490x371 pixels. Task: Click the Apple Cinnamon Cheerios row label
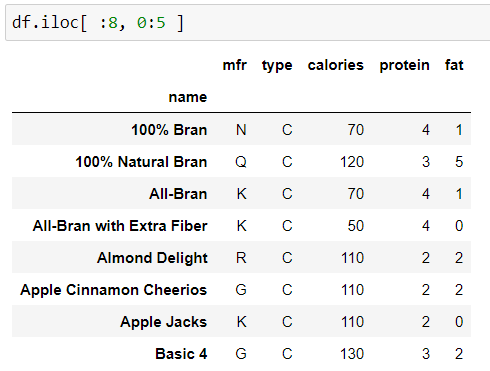[114, 290]
